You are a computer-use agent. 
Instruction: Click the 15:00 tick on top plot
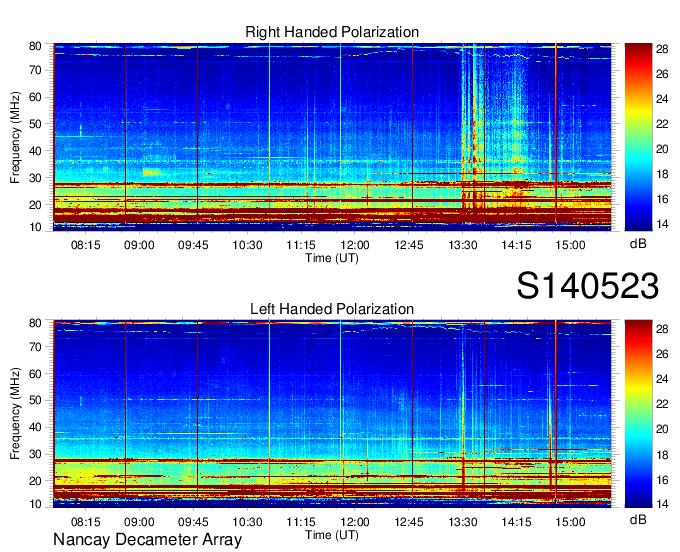(570, 245)
